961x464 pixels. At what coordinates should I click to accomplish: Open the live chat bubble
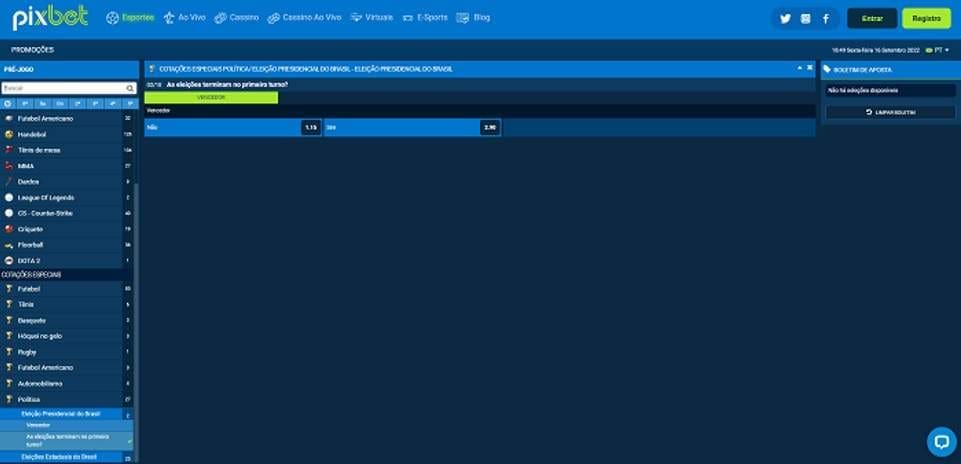click(941, 441)
